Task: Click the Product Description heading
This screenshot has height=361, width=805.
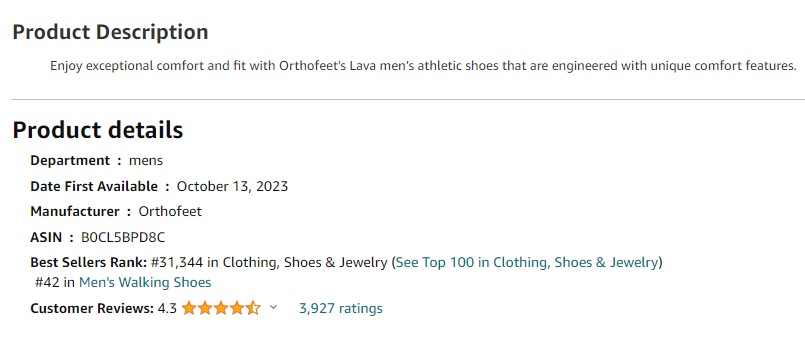Action: click(x=110, y=32)
